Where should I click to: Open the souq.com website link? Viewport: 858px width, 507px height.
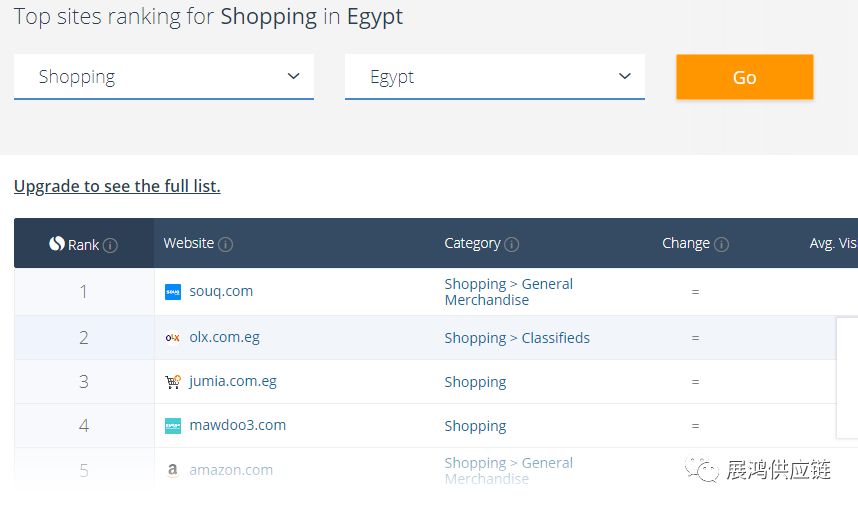pos(221,291)
